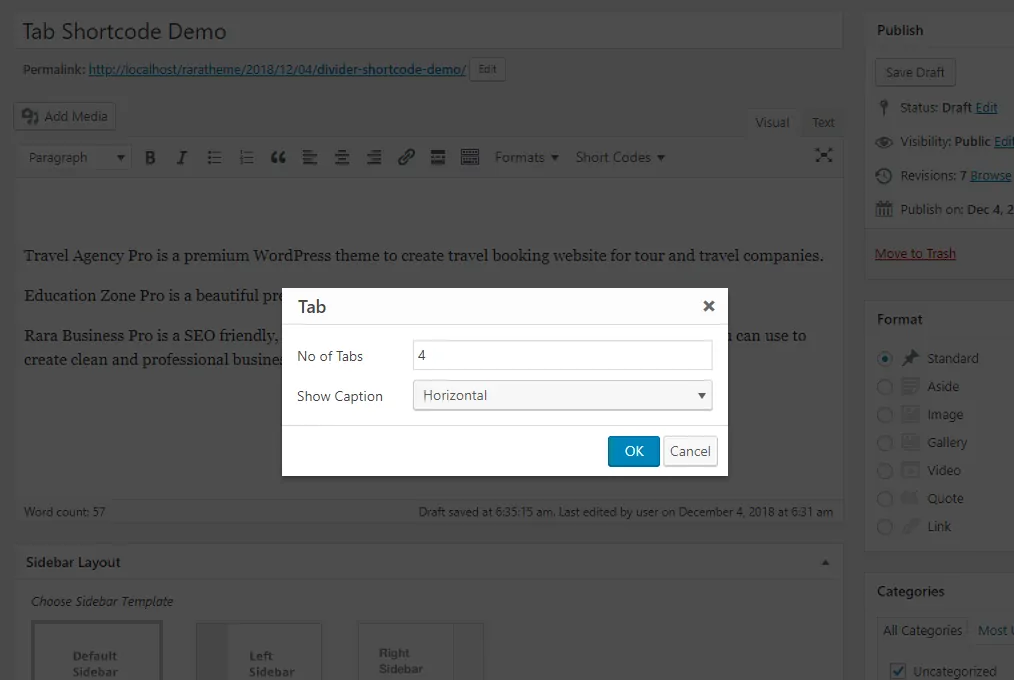Click the No of Tabs input field
Screen dimensions: 1014x680
[x=562, y=355]
